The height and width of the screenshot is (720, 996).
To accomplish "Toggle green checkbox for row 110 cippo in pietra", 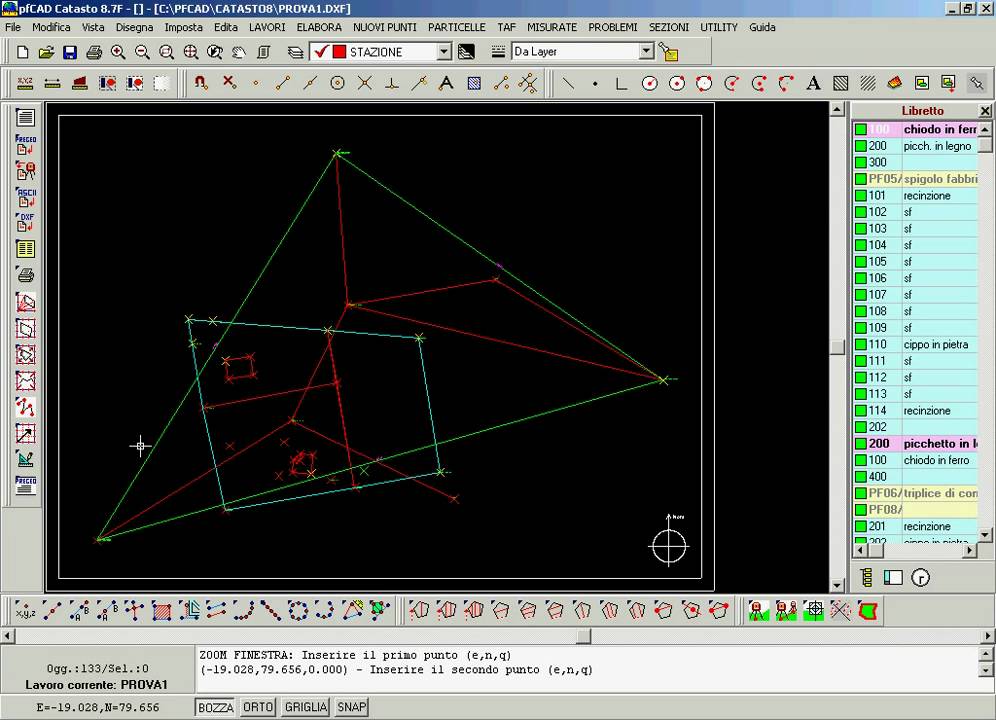I will 861,344.
